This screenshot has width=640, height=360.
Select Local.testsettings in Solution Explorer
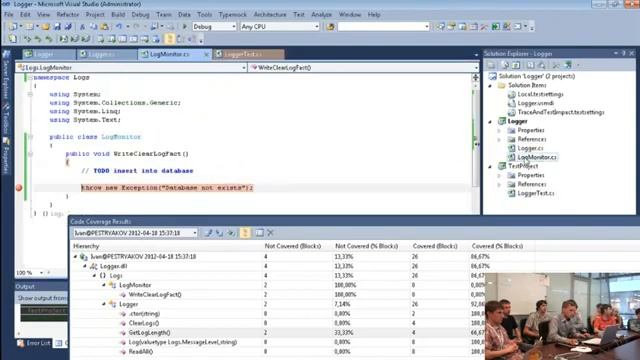[x=540, y=94]
